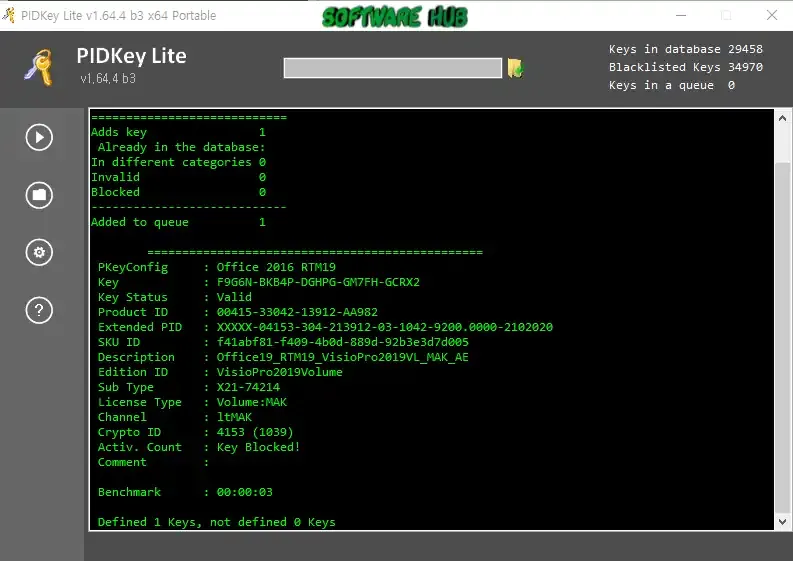Click the Channel ltMAK value

(234, 417)
